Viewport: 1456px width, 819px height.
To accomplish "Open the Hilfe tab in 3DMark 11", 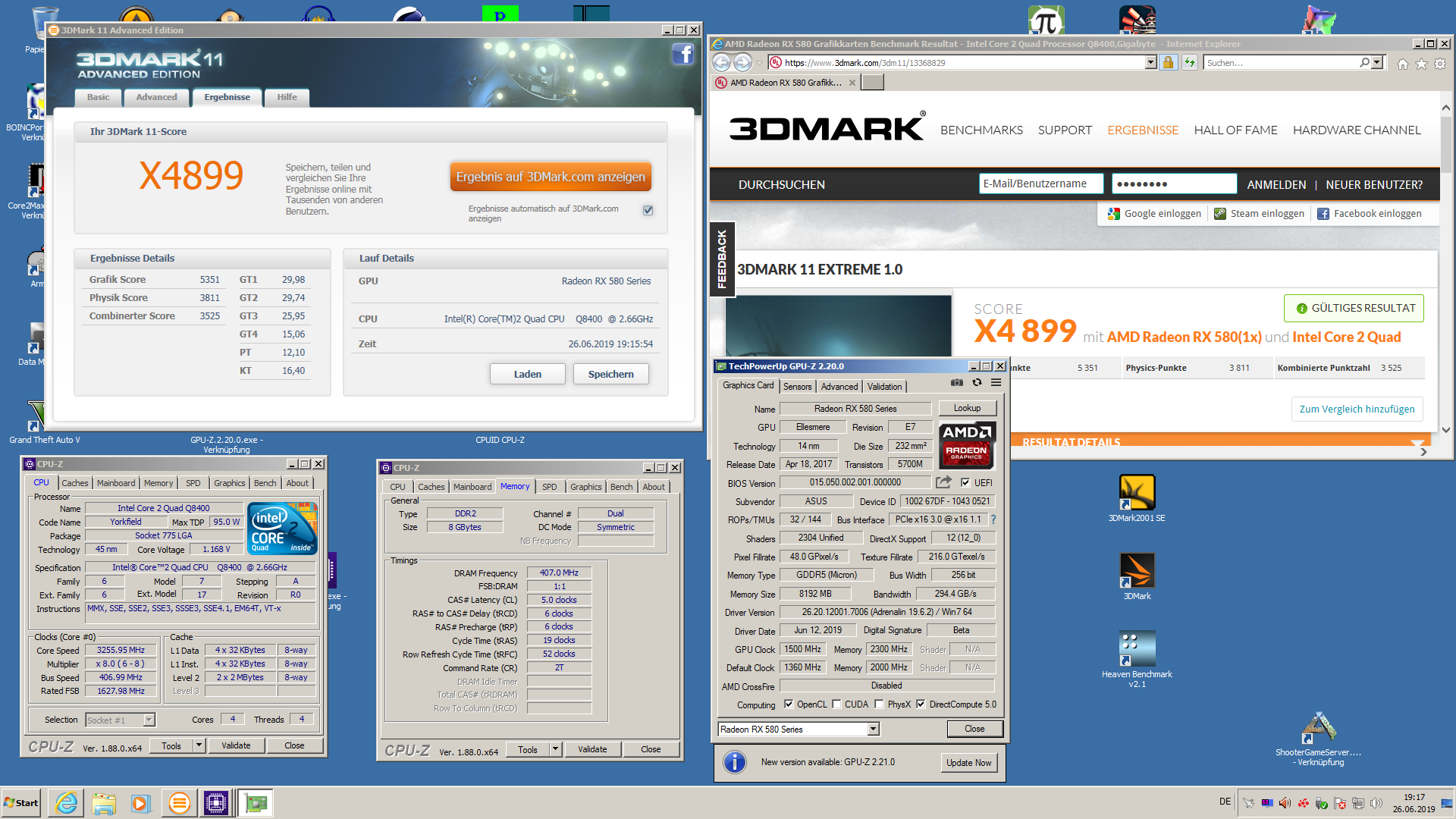I will (287, 97).
